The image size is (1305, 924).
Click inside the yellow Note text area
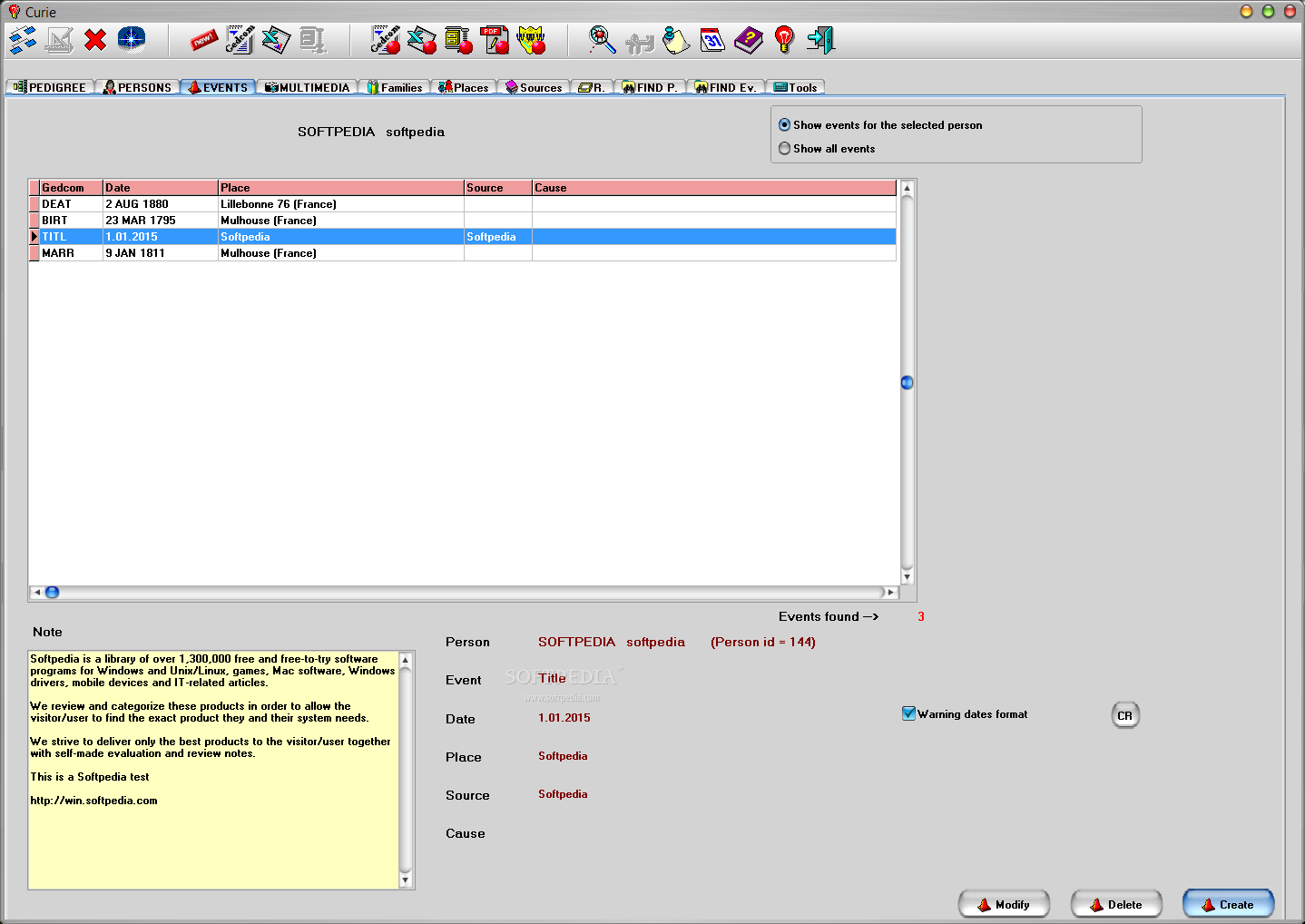[213, 770]
